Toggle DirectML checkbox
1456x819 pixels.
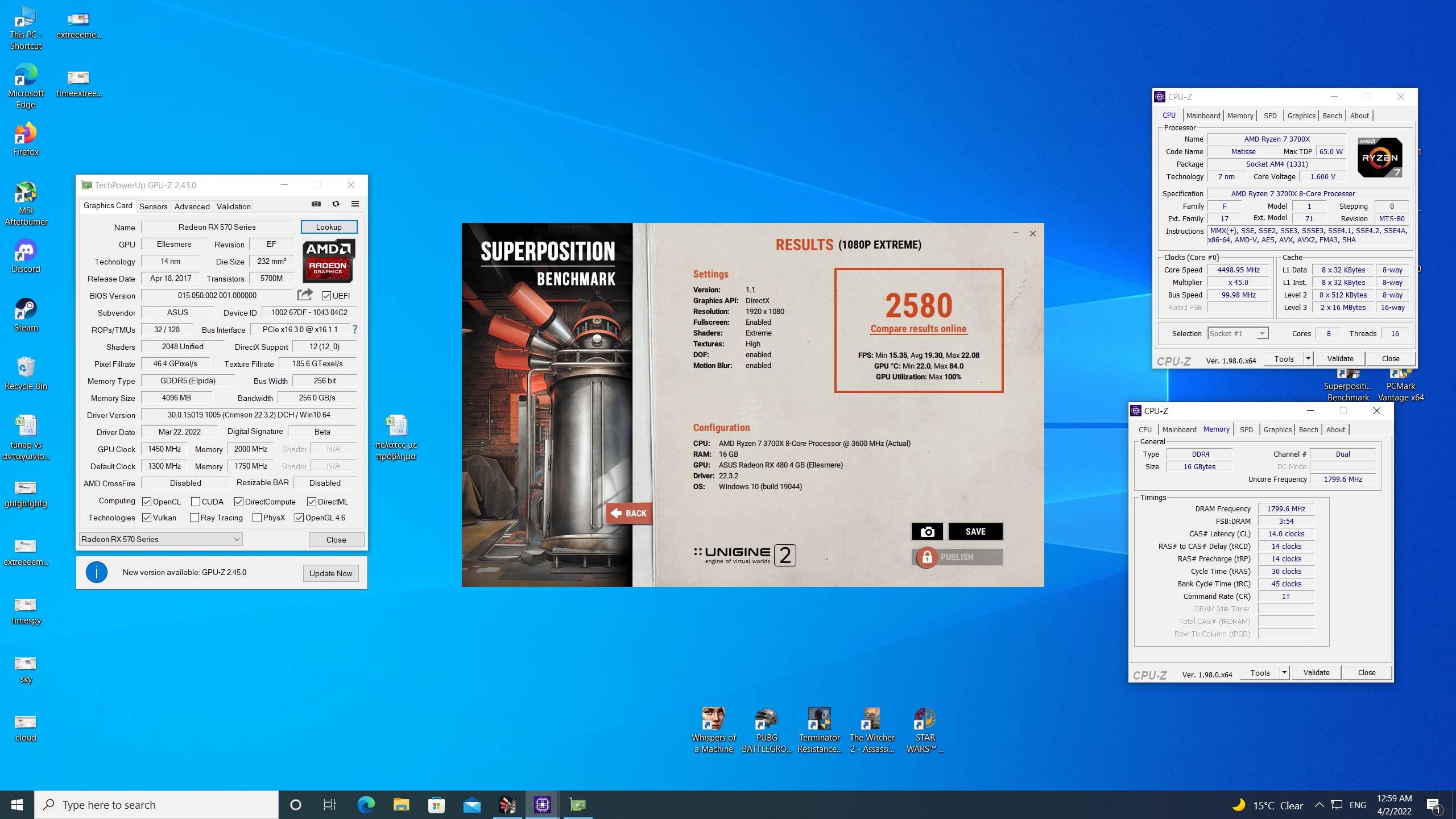(x=312, y=502)
